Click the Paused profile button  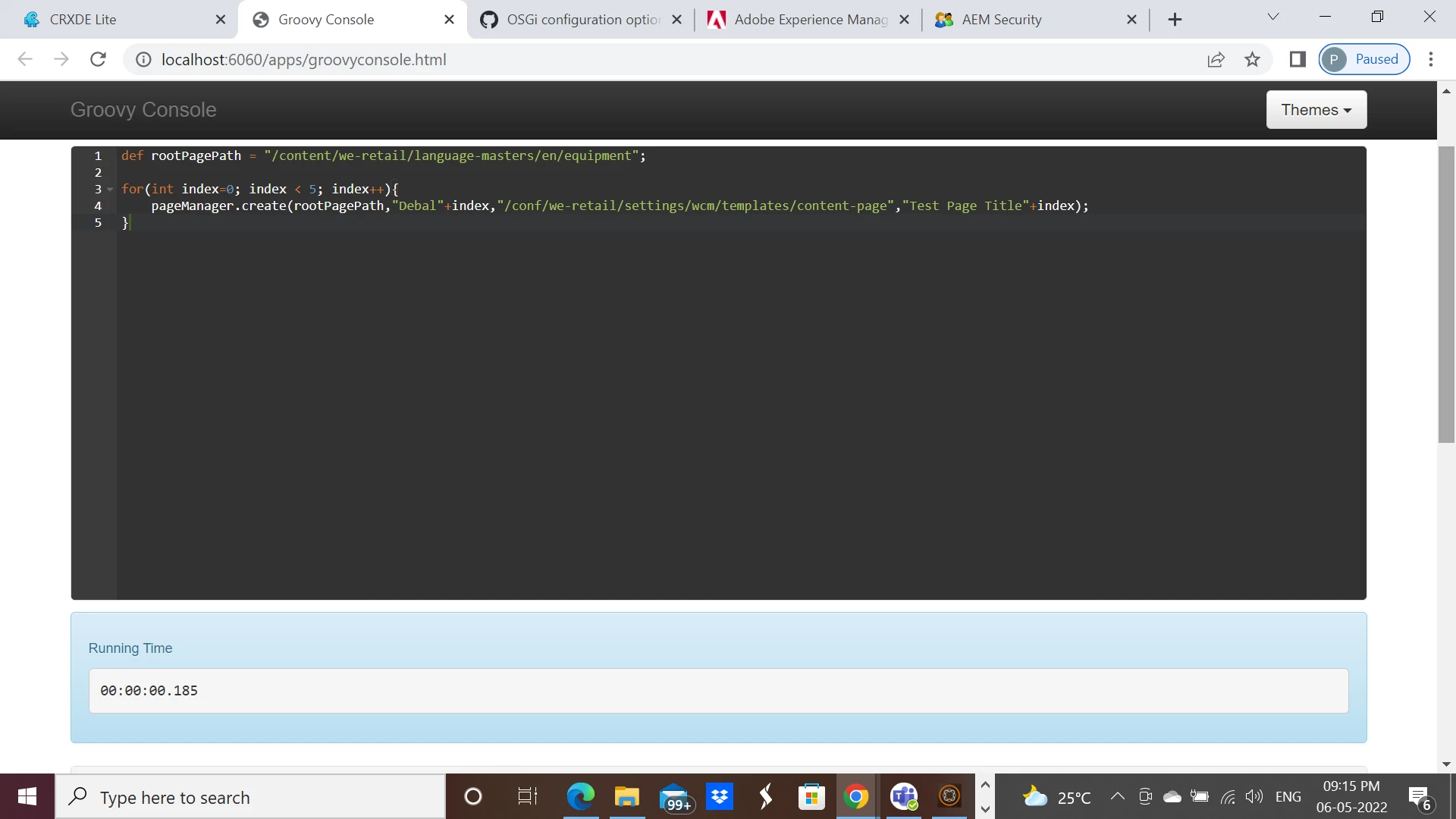pos(1364,59)
